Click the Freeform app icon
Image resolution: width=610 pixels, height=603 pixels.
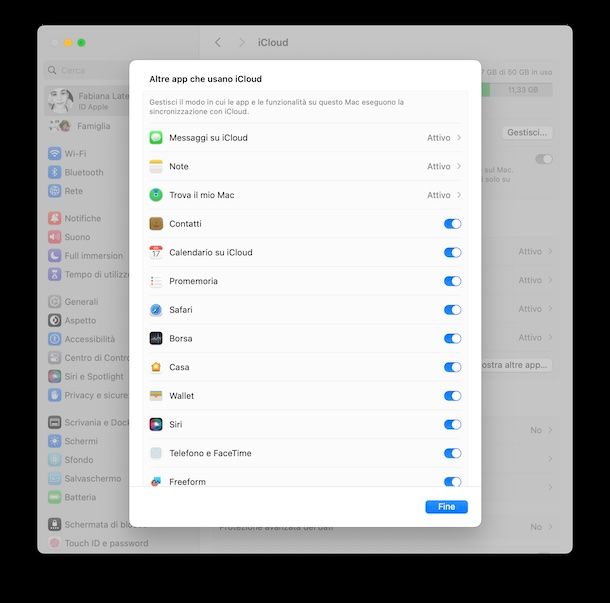(x=156, y=482)
